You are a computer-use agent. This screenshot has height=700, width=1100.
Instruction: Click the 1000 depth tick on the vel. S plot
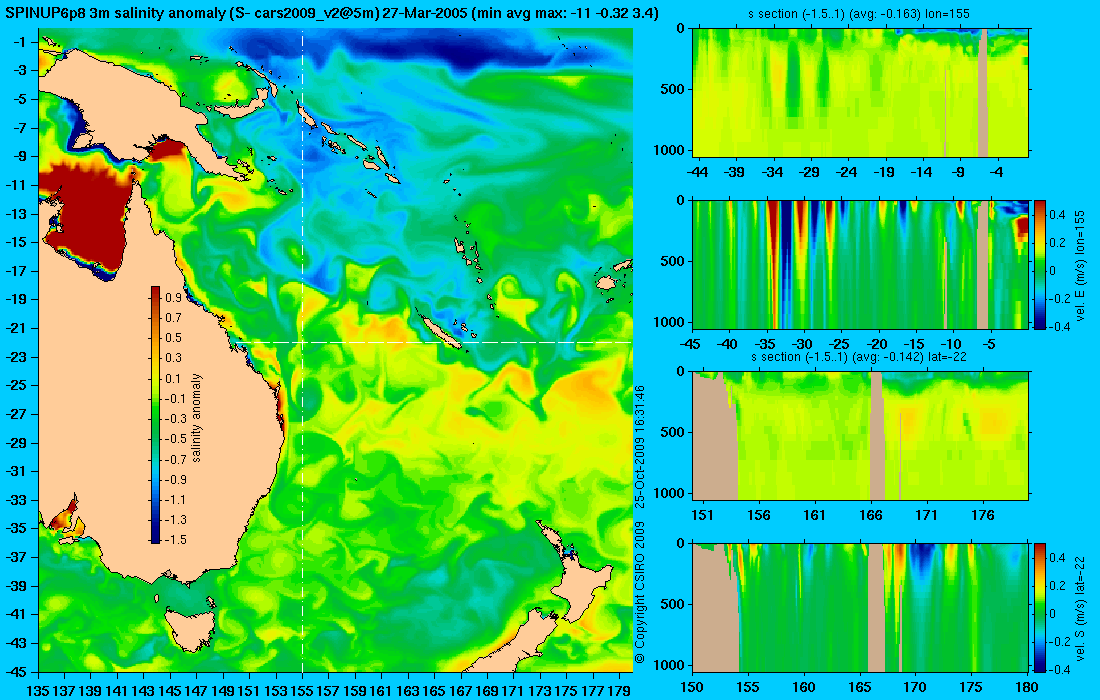(x=672, y=665)
